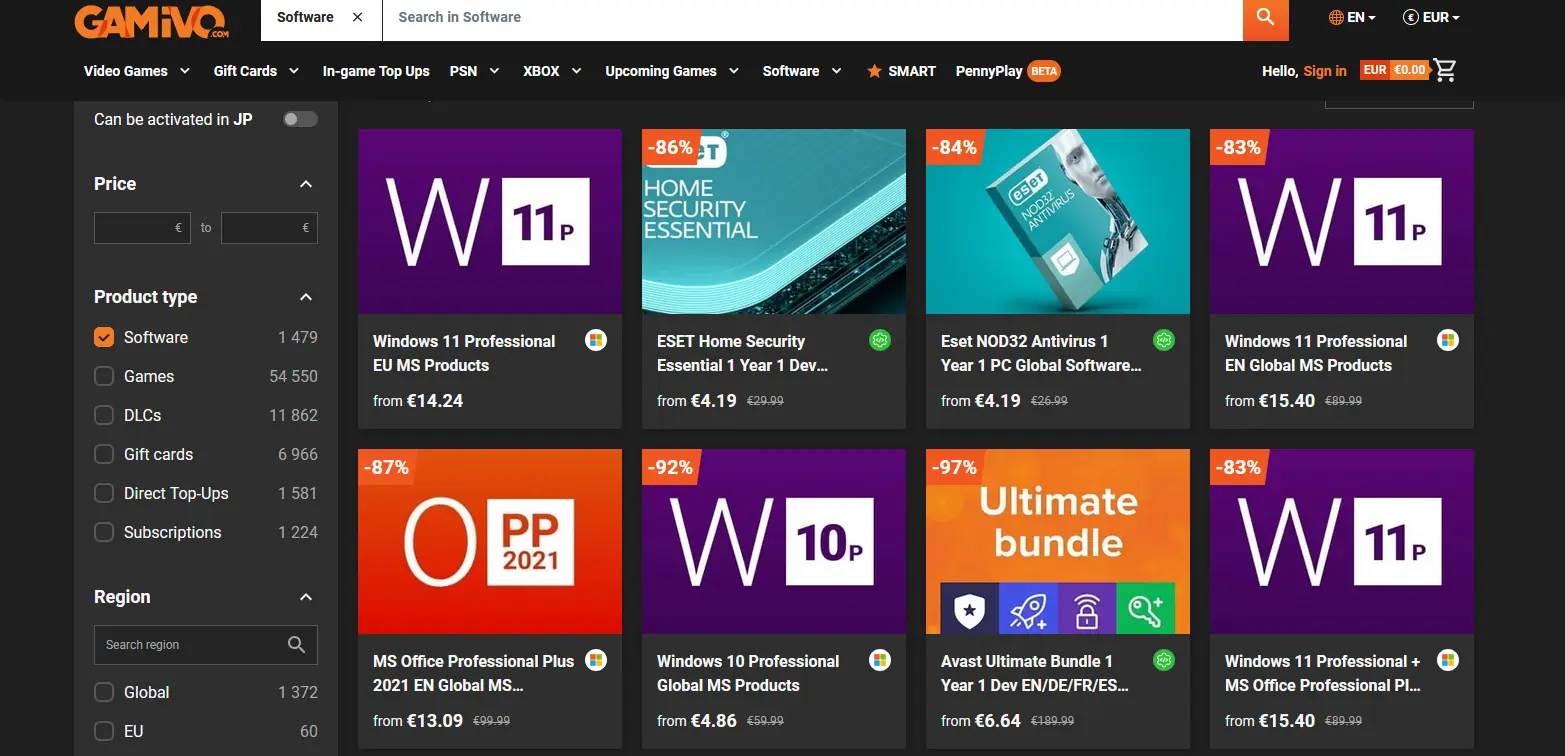The height and width of the screenshot is (756, 1565).
Task: Click the EUR €0.00 cart balance
Action: pos(1394,70)
